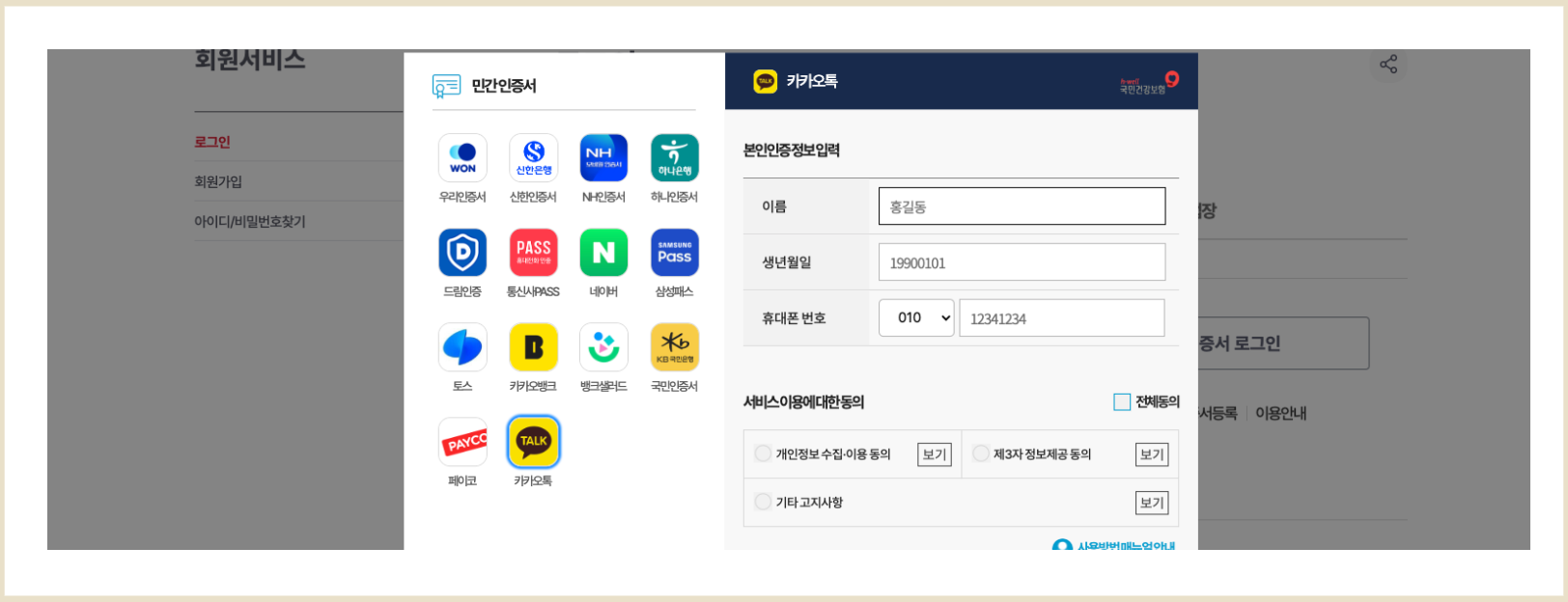Click the 이용안내 link
This screenshot has height=602, width=1568.
[1281, 413]
